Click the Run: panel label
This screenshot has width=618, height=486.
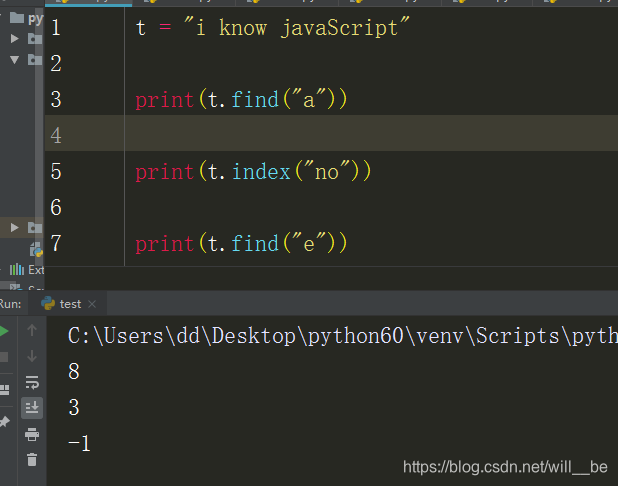10,304
